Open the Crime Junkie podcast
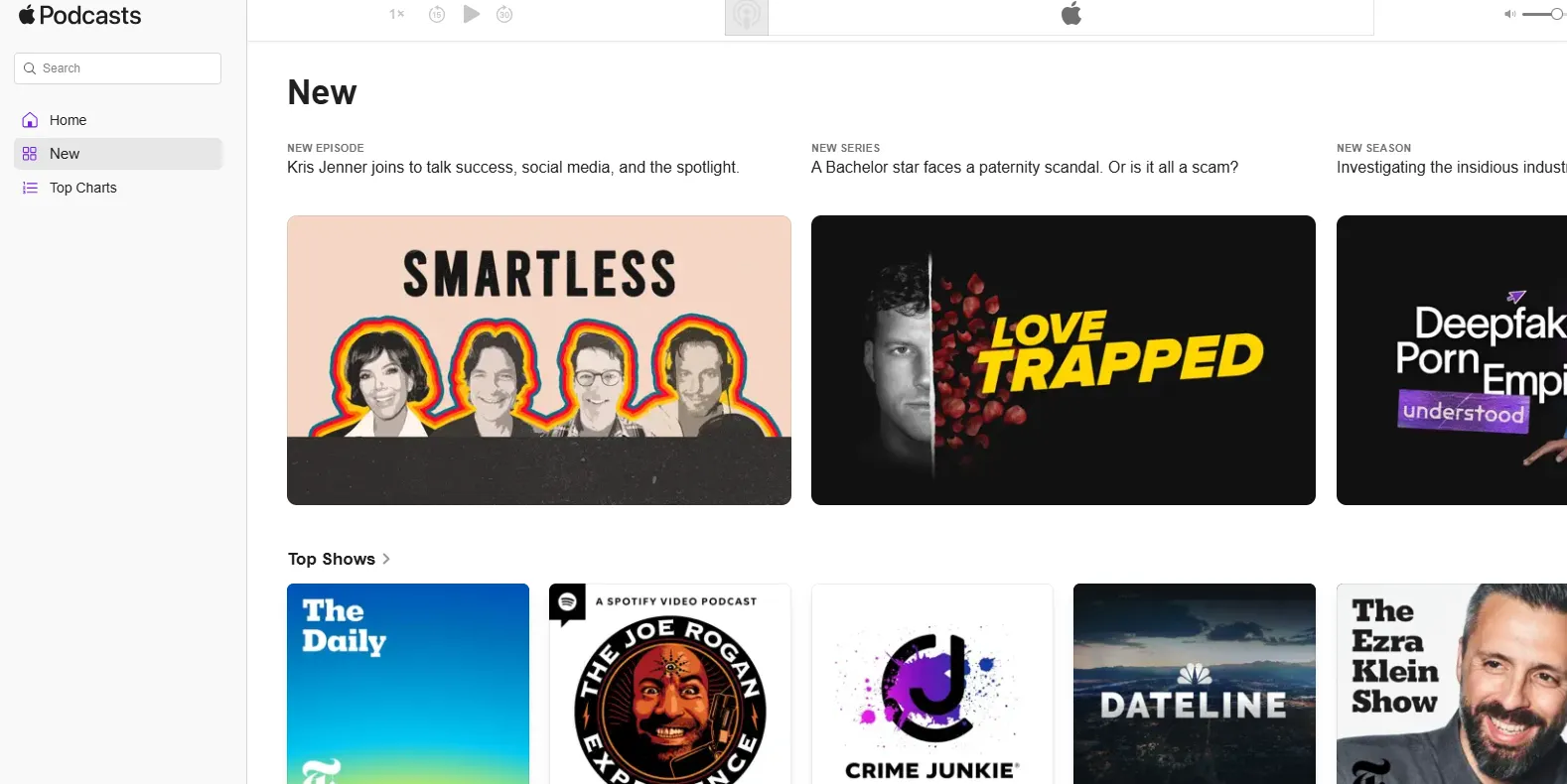The height and width of the screenshot is (784, 1567). coord(932,684)
